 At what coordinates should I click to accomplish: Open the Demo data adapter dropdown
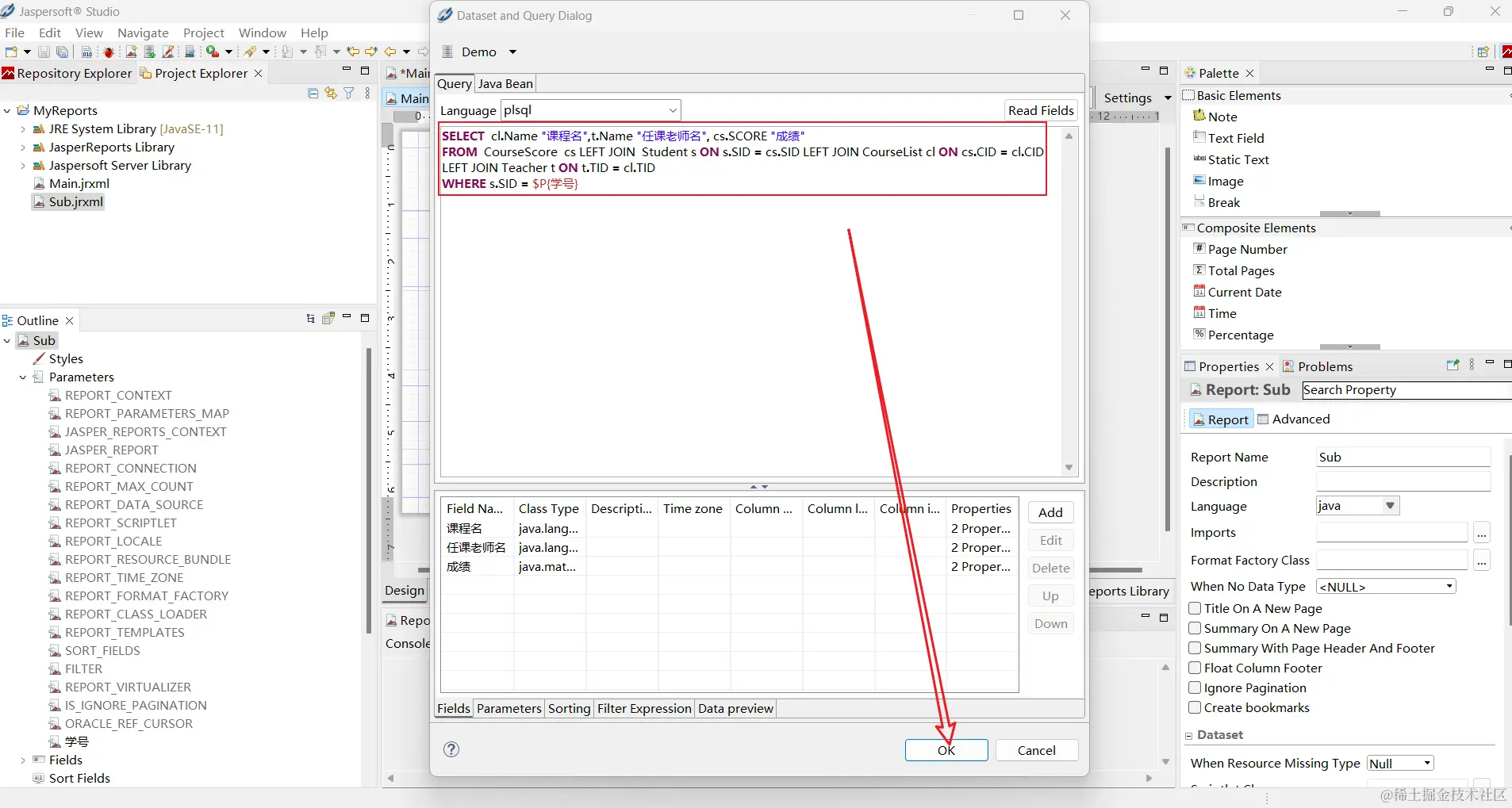pos(512,52)
